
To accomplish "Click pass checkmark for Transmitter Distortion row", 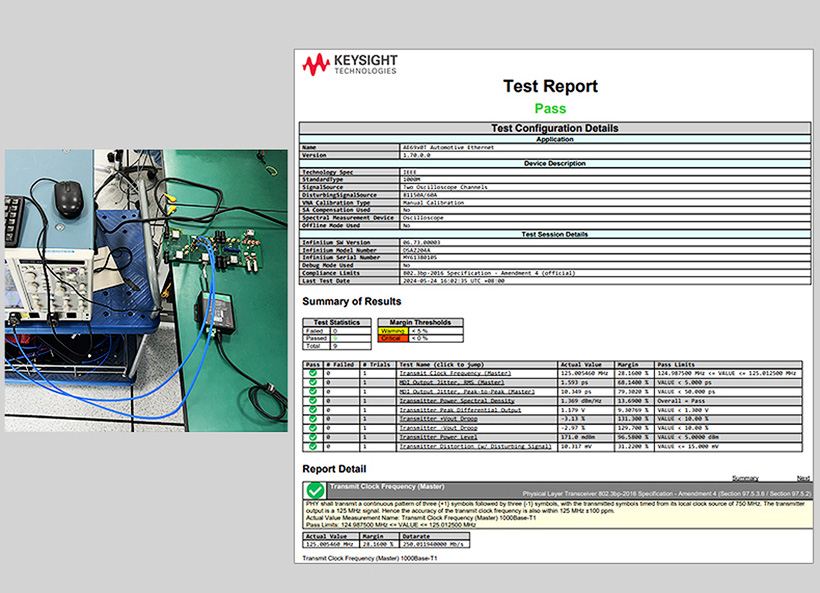I will 313,446.
